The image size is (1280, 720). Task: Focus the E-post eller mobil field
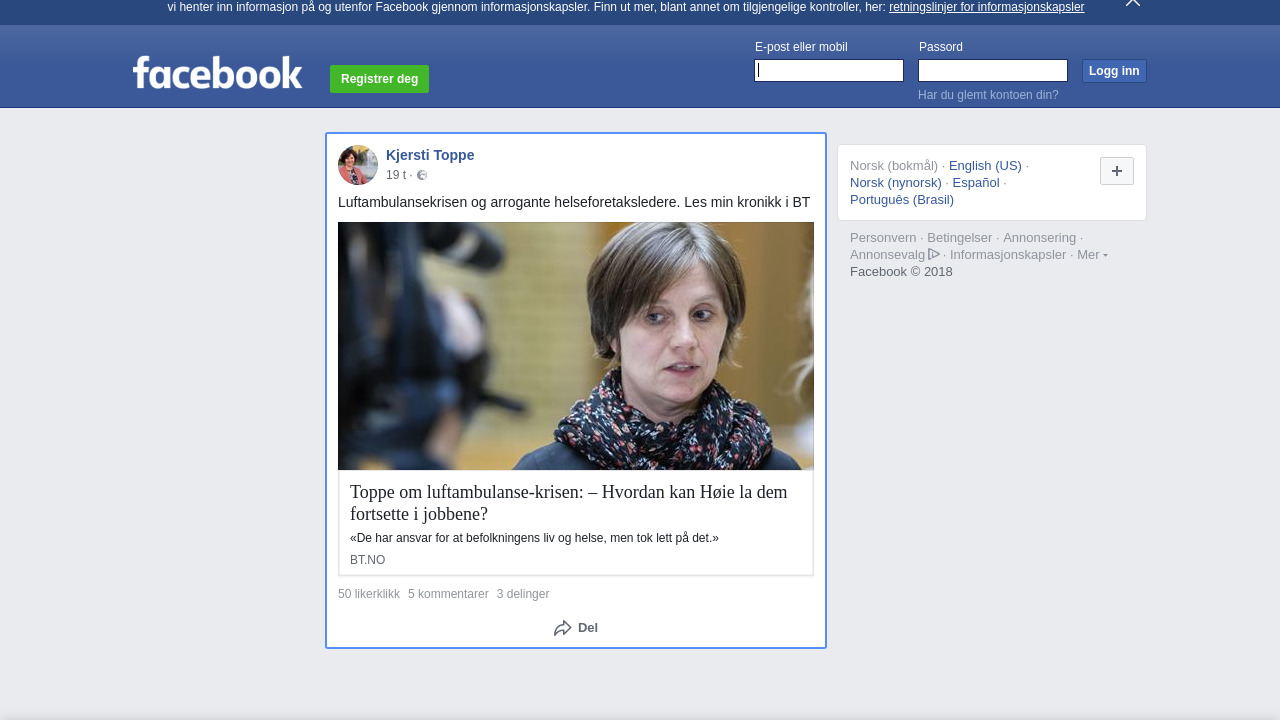[x=829, y=70]
